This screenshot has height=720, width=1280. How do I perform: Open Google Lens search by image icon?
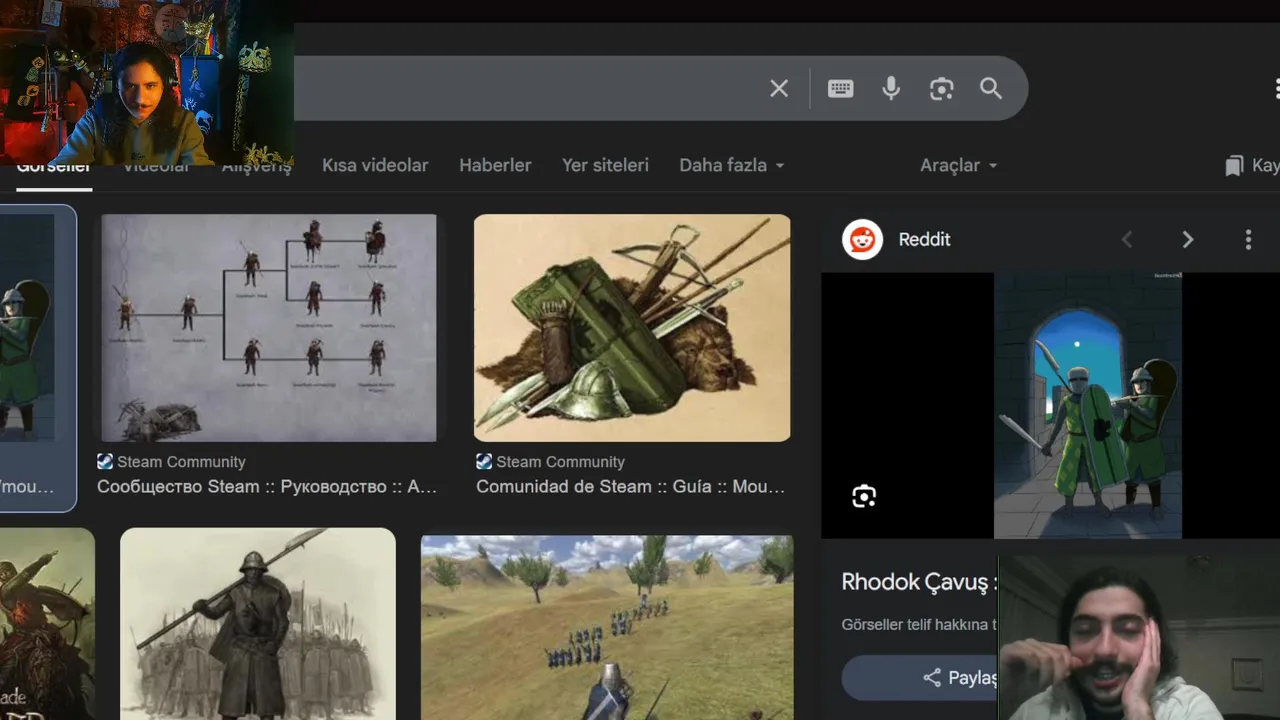pos(941,89)
